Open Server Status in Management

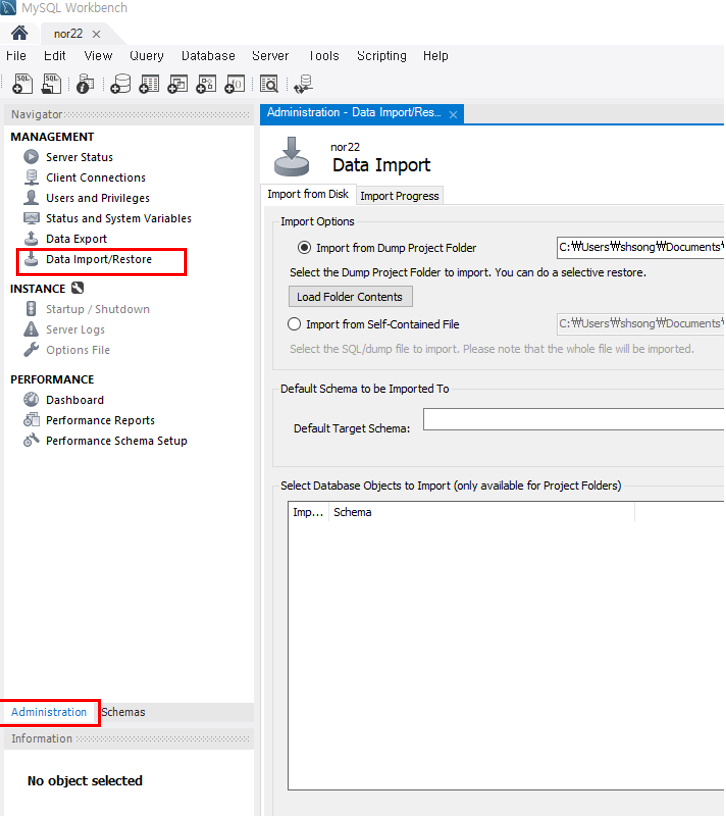pos(79,157)
